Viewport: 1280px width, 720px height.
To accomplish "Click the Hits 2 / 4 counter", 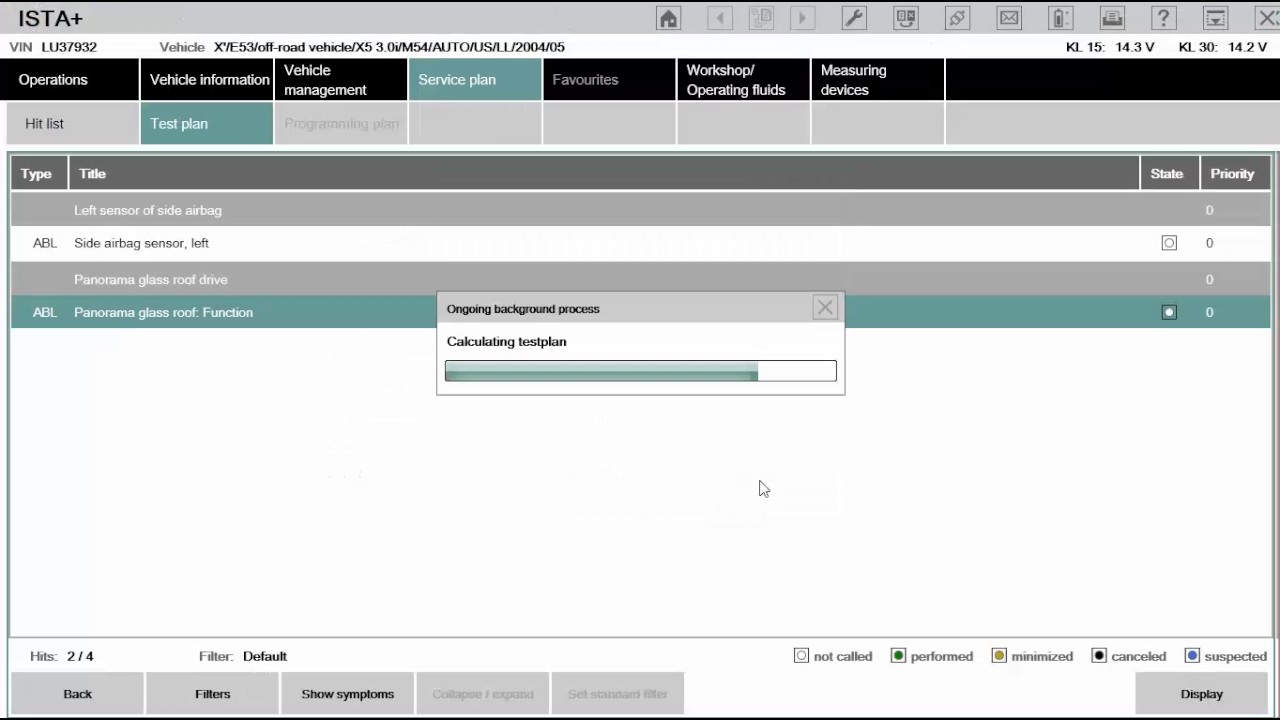I will (x=61, y=656).
